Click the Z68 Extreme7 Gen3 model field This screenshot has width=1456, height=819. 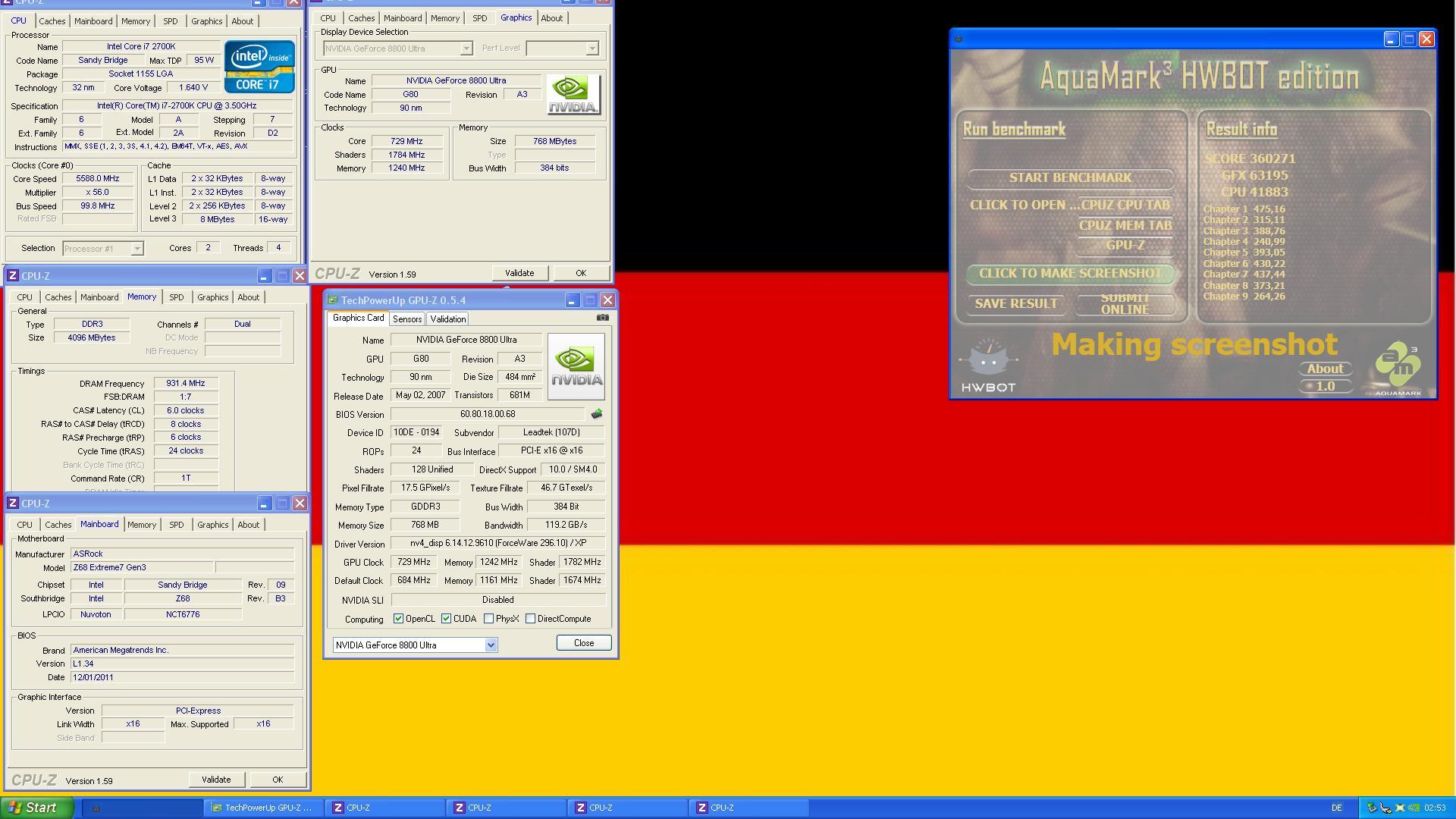(142, 567)
